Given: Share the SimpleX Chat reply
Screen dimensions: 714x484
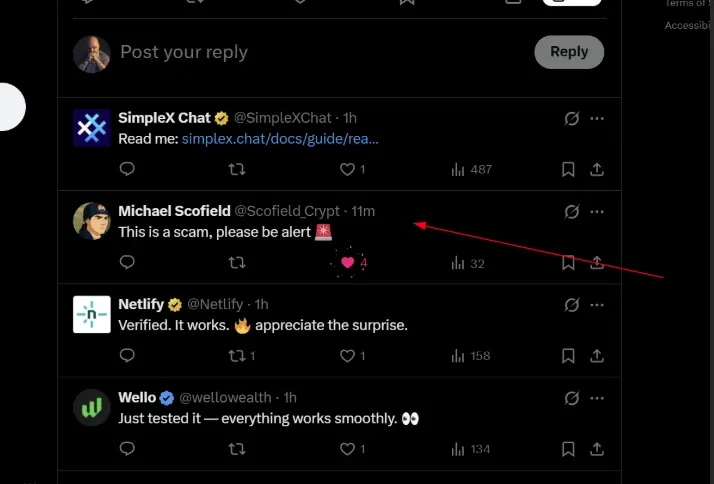Looking at the screenshot, I should pos(597,170).
